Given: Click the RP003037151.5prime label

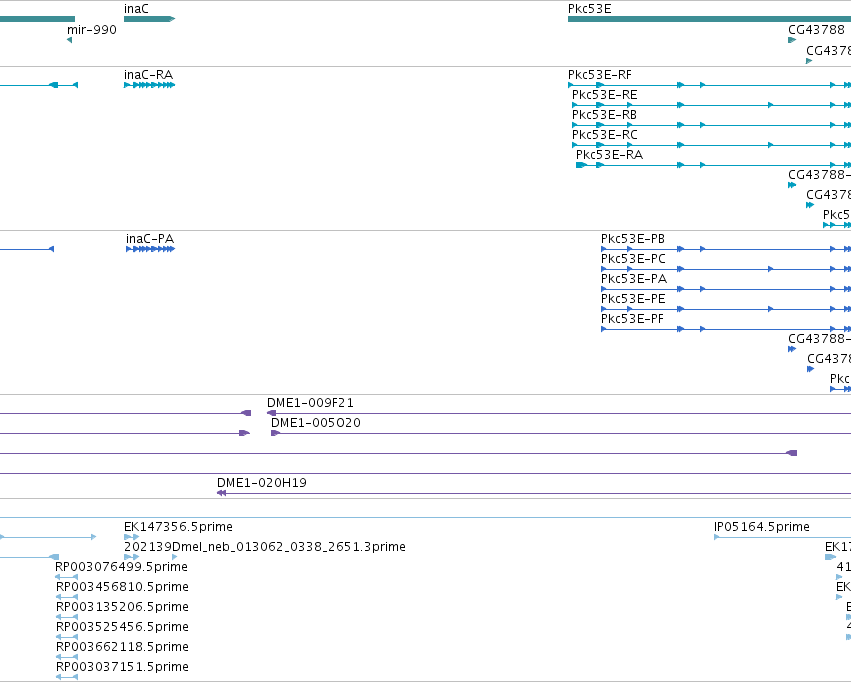Looking at the screenshot, I should (122, 667).
